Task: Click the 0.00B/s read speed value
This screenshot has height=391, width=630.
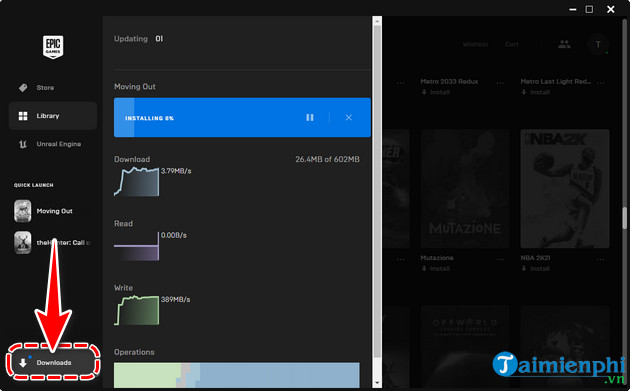Action: pos(174,235)
